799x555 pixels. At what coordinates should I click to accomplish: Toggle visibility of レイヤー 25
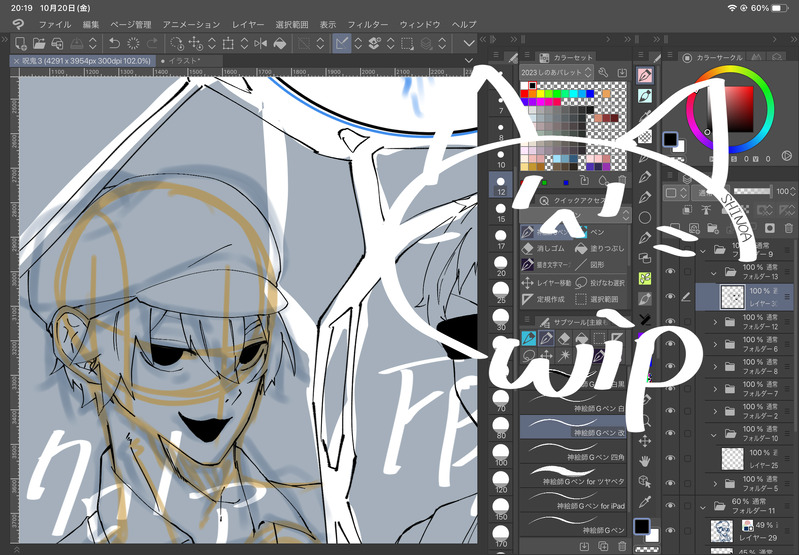(x=671, y=459)
